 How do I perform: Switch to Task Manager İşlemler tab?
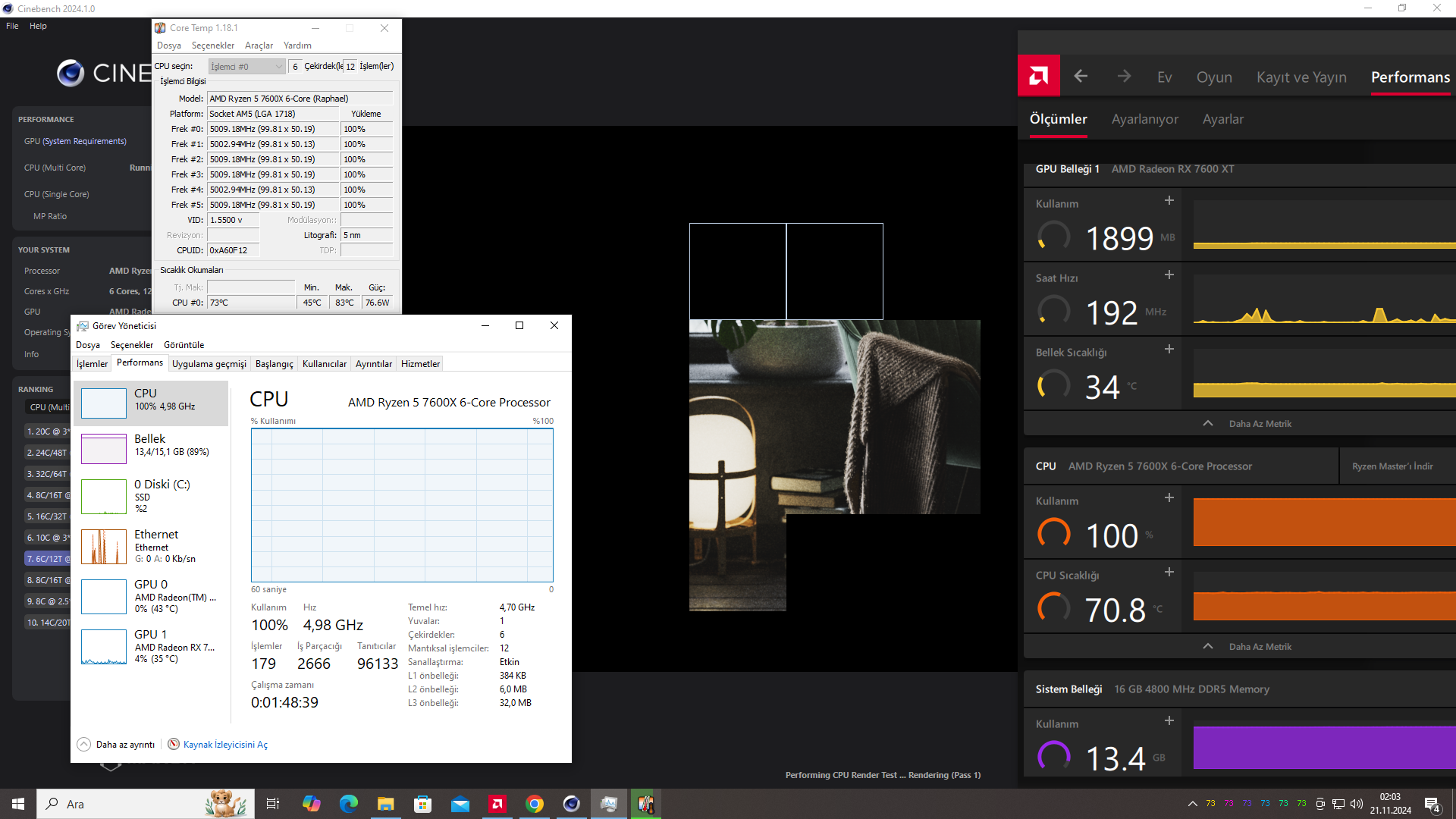pos(92,364)
